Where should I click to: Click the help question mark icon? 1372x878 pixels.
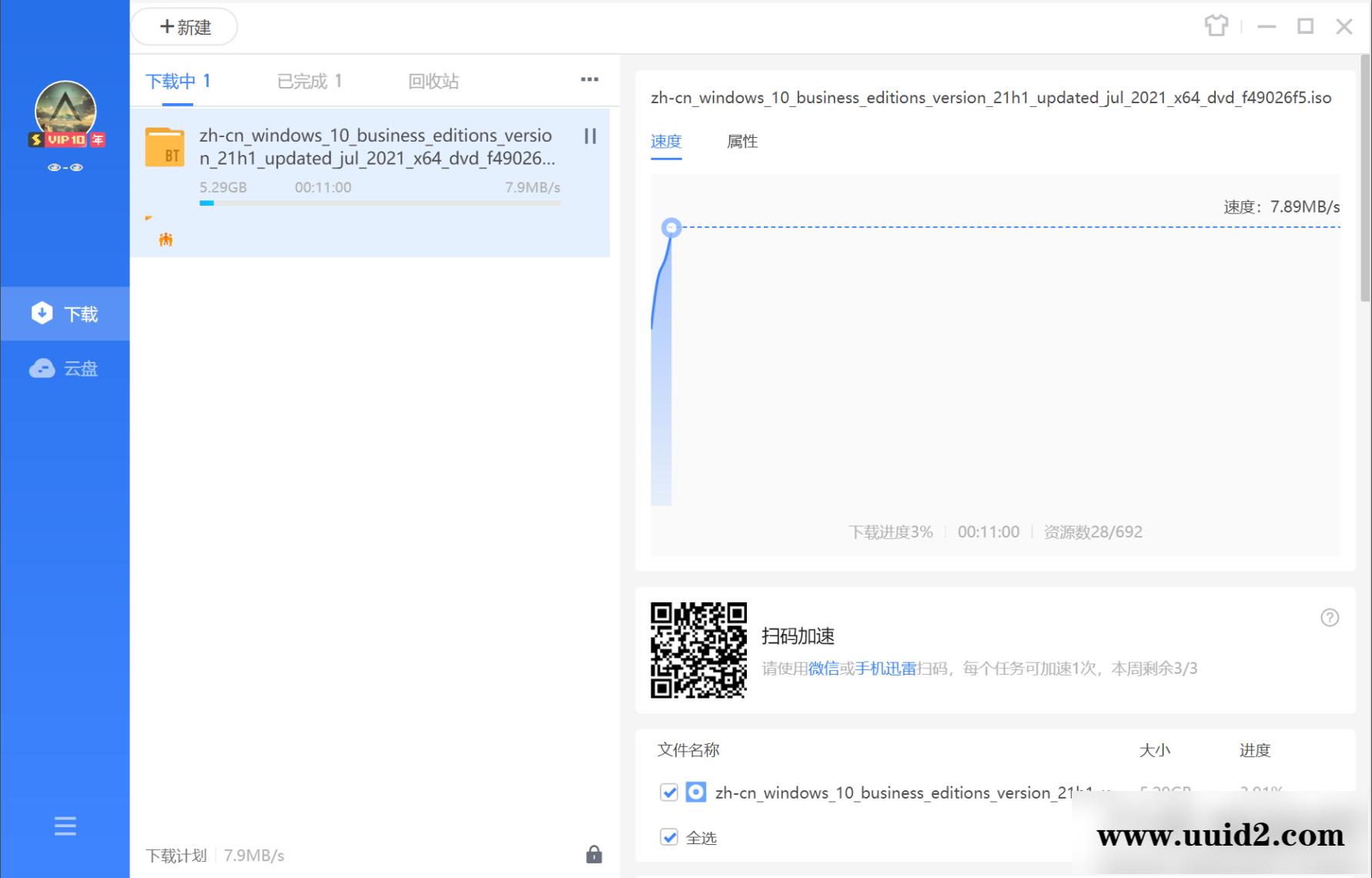[1329, 617]
